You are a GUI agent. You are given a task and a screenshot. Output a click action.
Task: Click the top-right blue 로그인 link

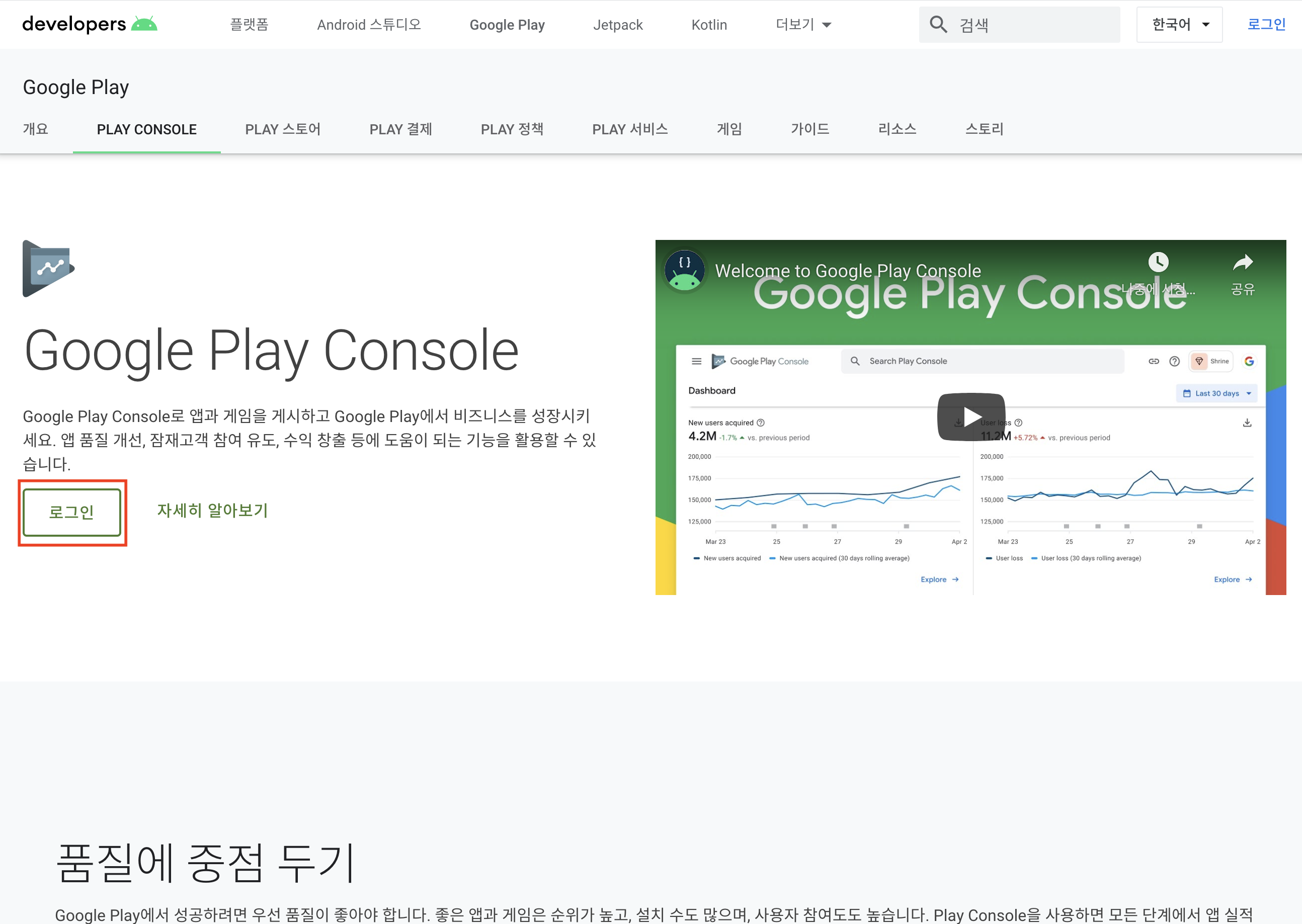click(x=1266, y=25)
